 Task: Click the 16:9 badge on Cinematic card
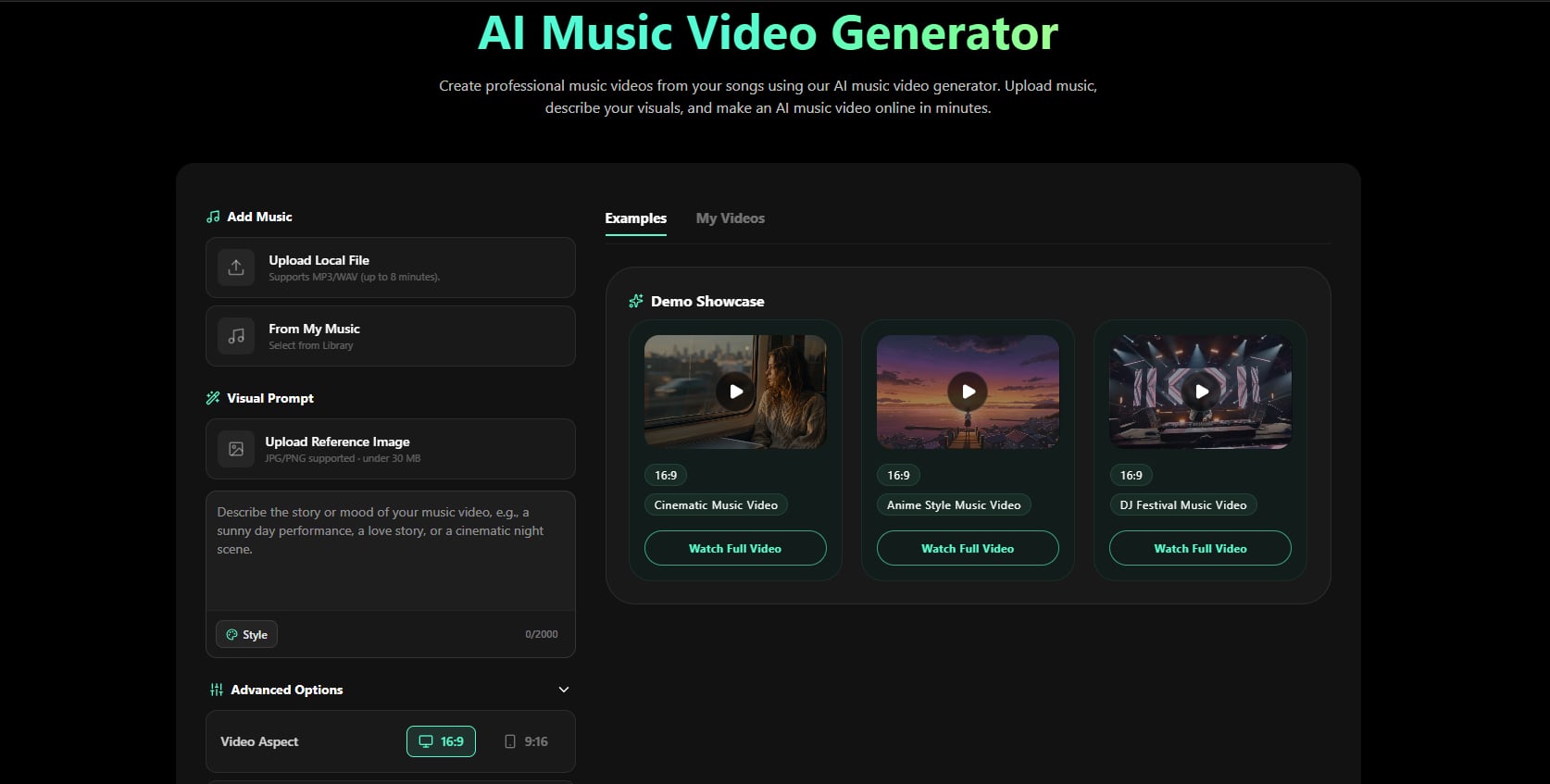click(666, 475)
